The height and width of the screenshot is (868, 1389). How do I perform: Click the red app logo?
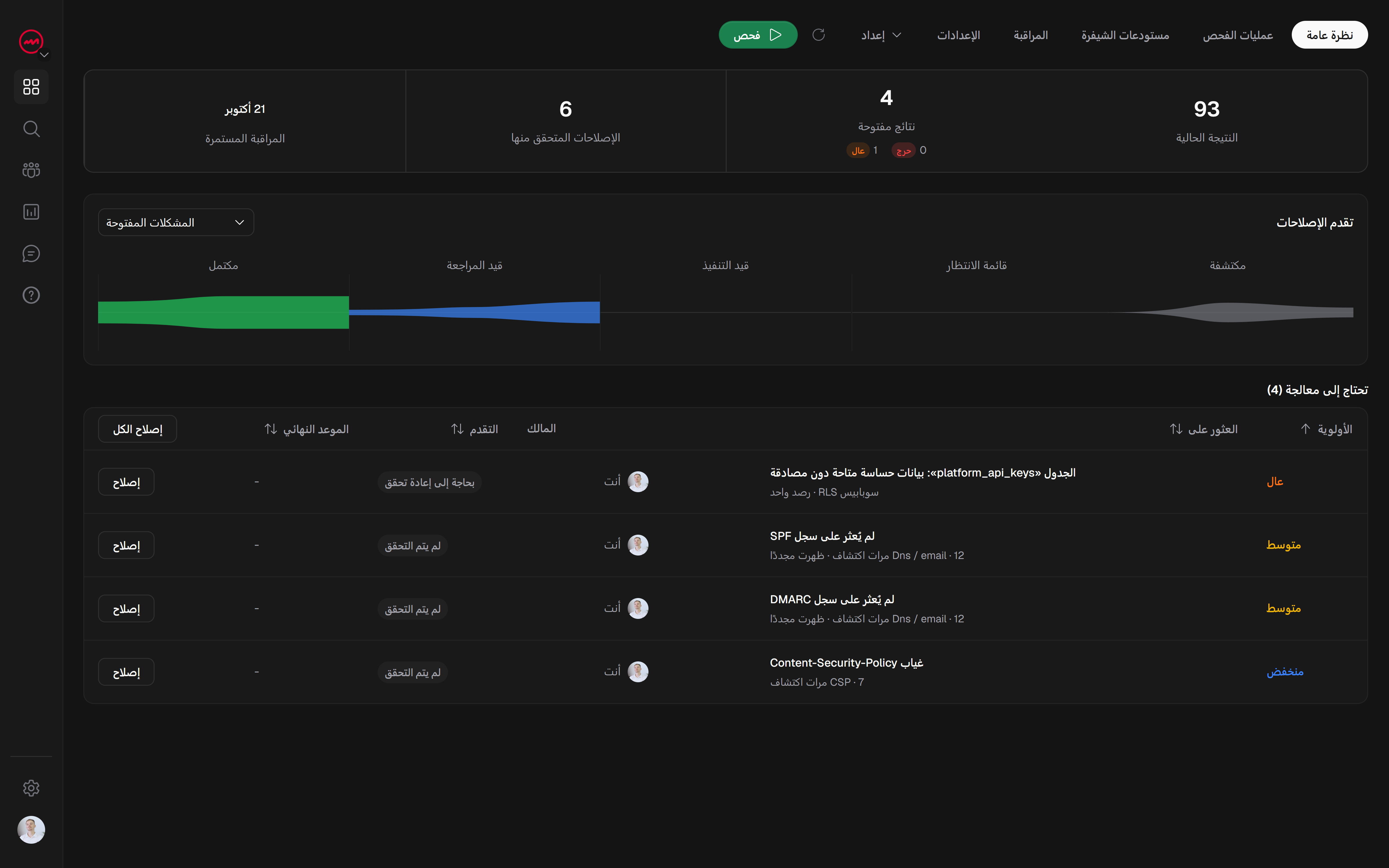tap(30, 41)
